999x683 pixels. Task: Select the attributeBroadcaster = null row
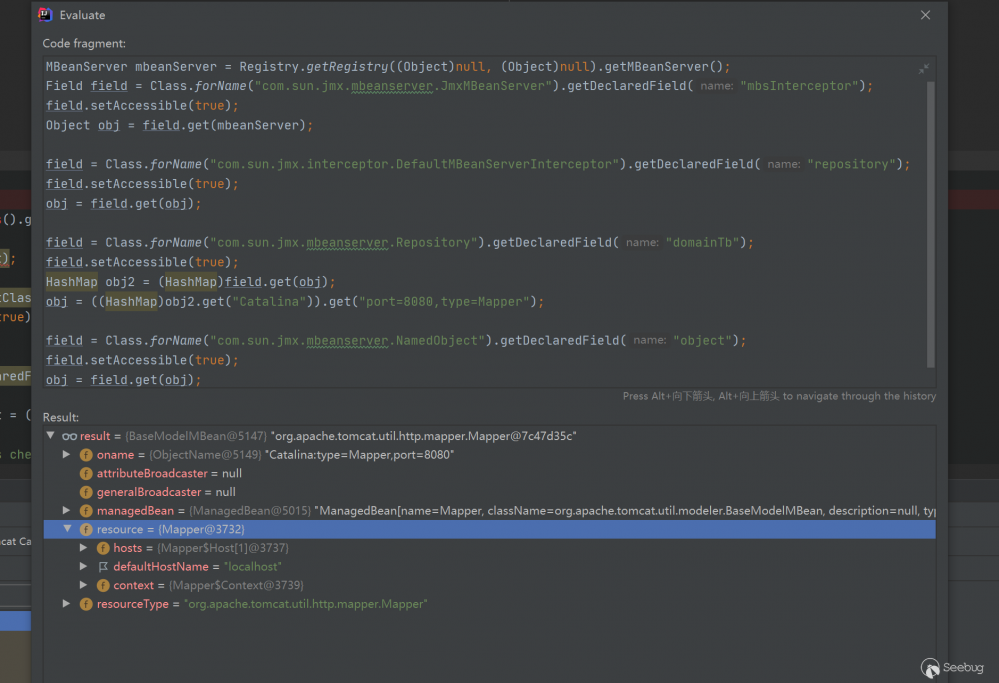pyautogui.click(x=489, y=473)
